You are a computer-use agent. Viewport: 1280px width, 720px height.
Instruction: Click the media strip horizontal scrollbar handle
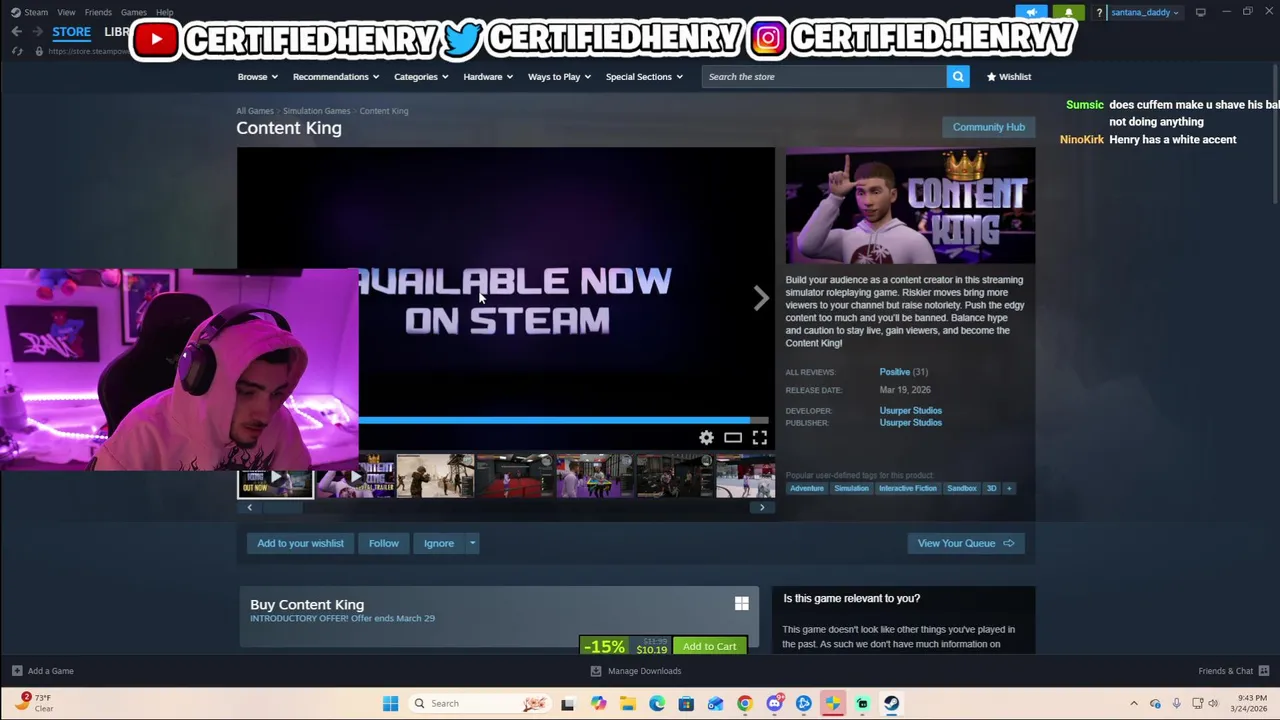click(x=281, y=507)
